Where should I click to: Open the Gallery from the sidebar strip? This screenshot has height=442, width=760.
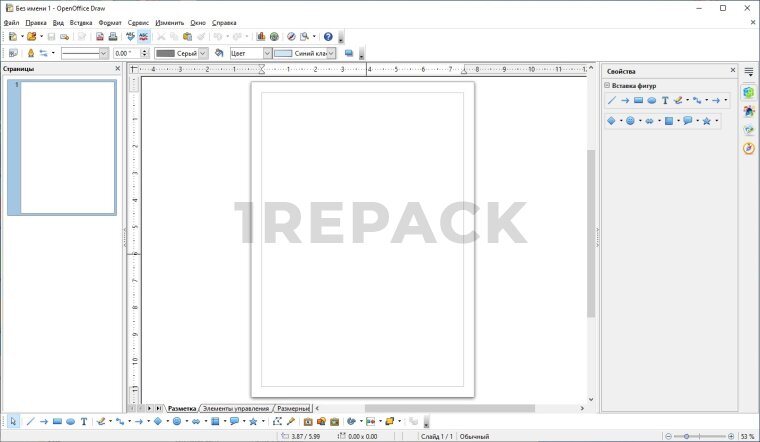748,129
